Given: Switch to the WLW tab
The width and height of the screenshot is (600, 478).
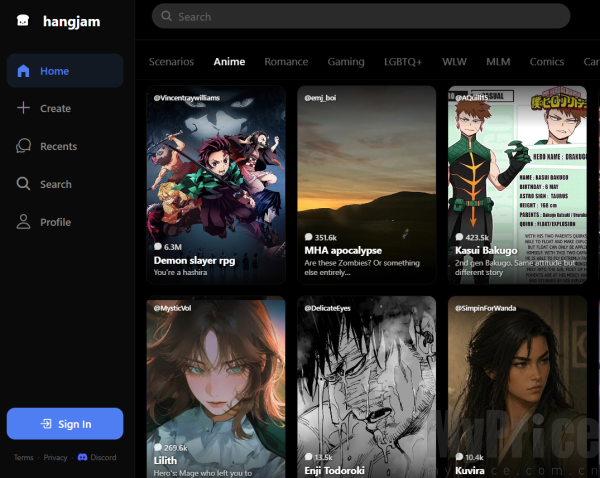Looking at the screenshot, I should pos(454,62).
